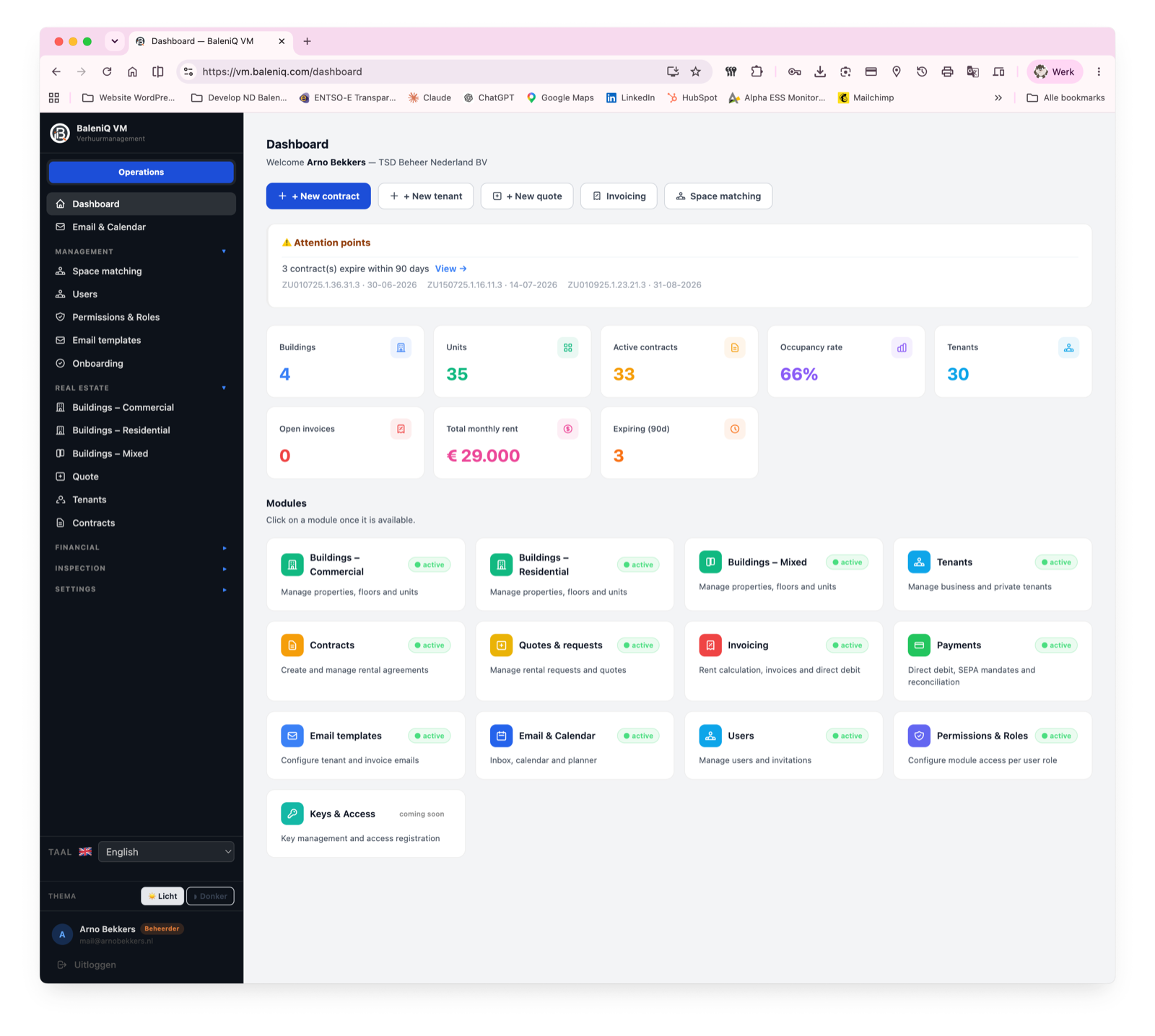Open the Chrome three-dot menu
This screenshot has width=1155, height=1036.
tap(1099, 71)
